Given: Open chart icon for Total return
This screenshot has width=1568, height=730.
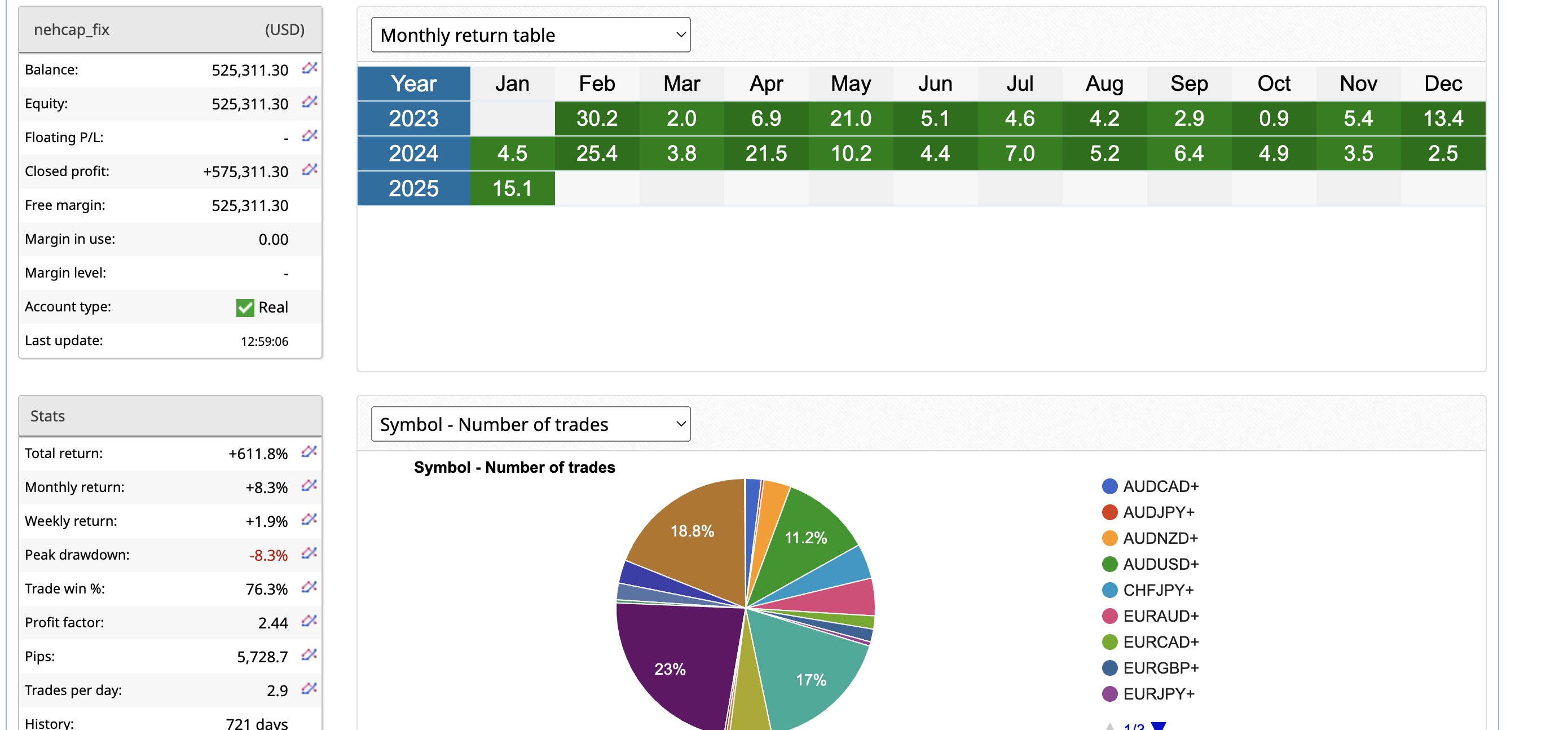Looking at the screenshot, I should tap(309, 452).
